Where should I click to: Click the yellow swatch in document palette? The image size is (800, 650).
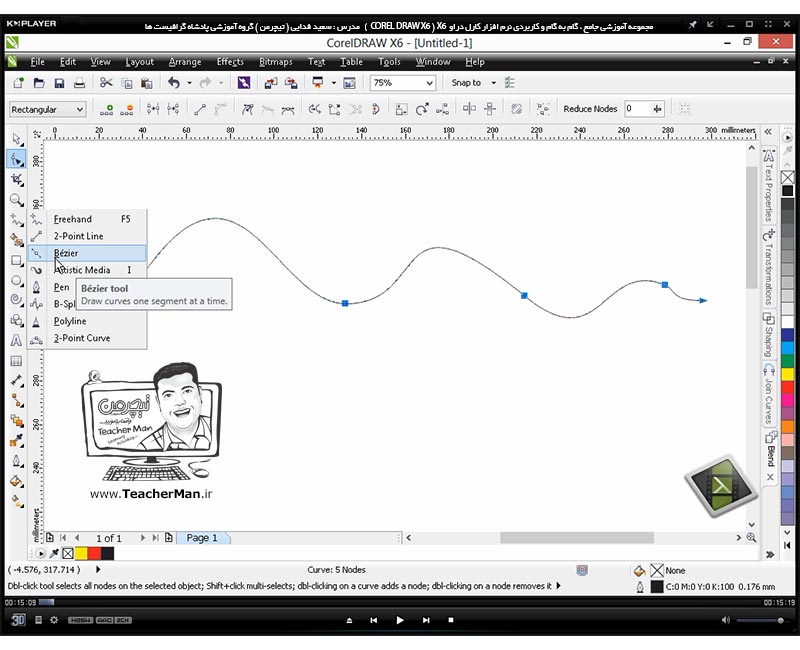coord(81,553)
